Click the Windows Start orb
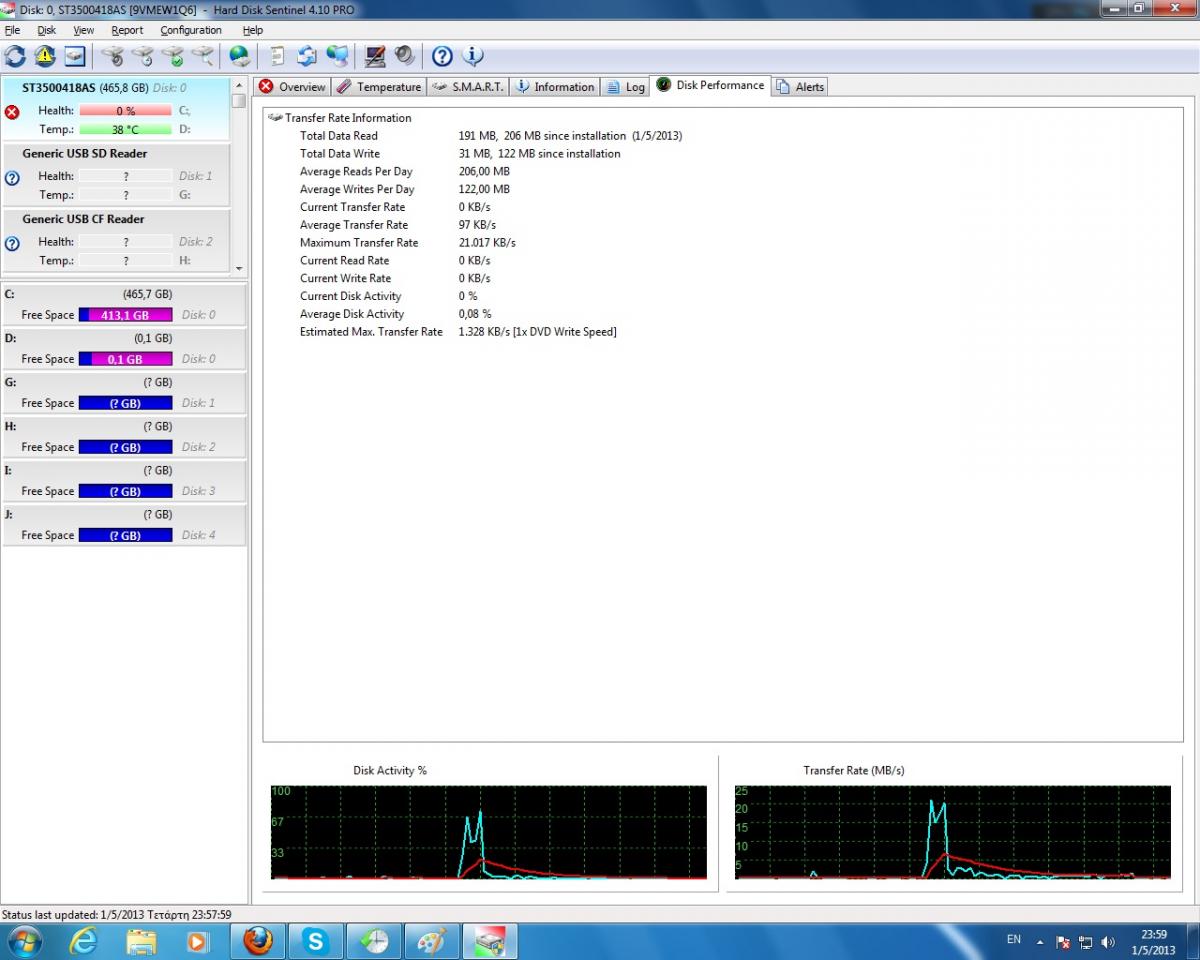The image size is (1200, 960). coord(24,941)
